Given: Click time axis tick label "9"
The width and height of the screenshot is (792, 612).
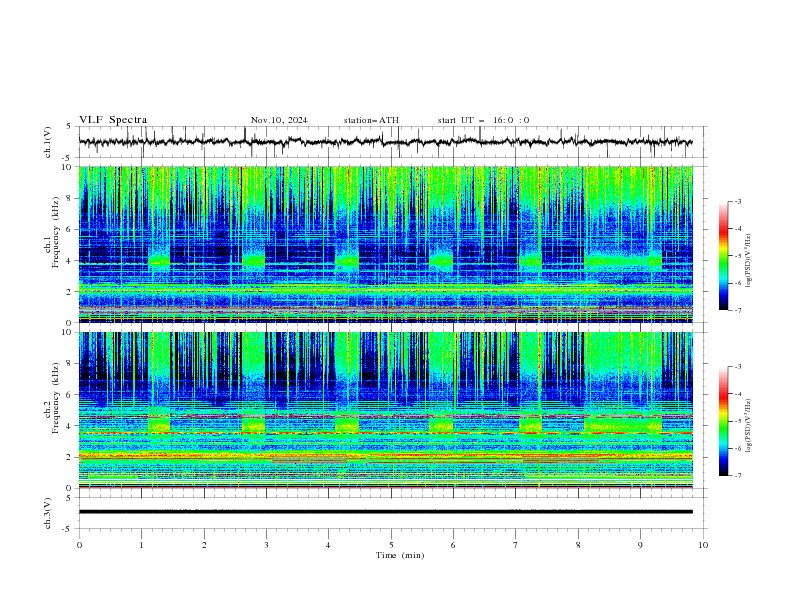Looking at the screenshot, I should coord(640,545).
